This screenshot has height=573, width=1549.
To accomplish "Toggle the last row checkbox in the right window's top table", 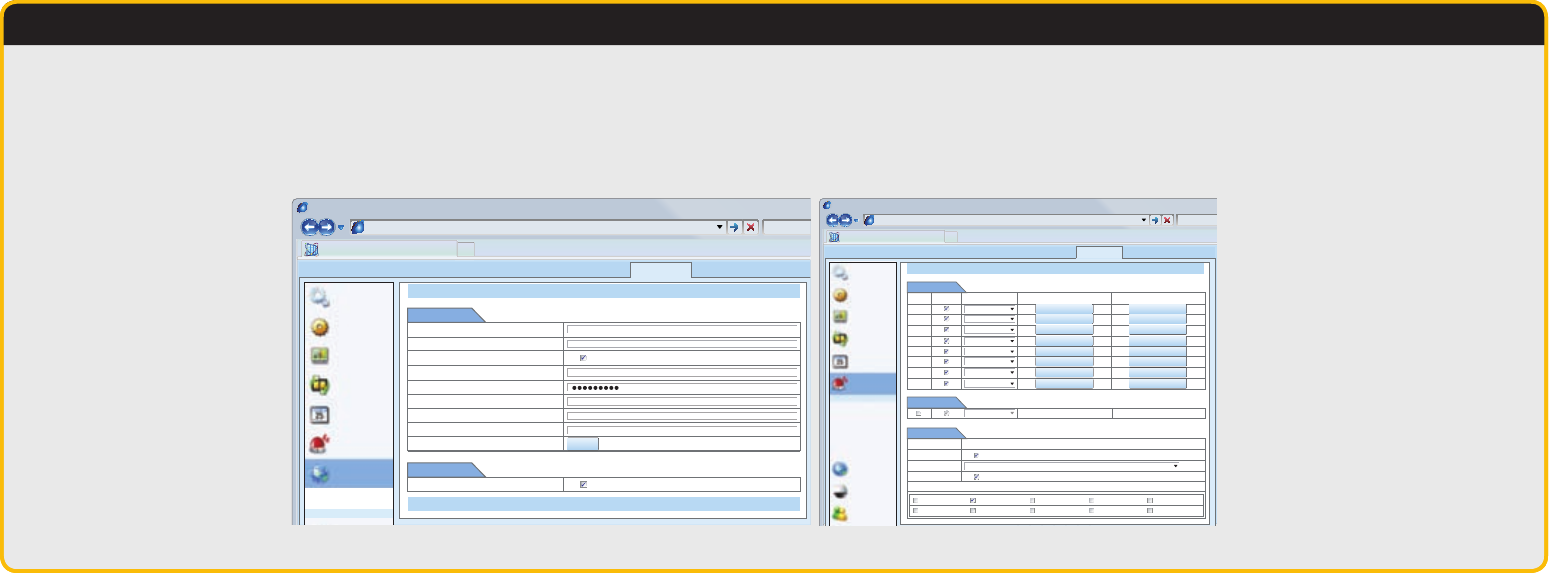I will pos(946,383).
